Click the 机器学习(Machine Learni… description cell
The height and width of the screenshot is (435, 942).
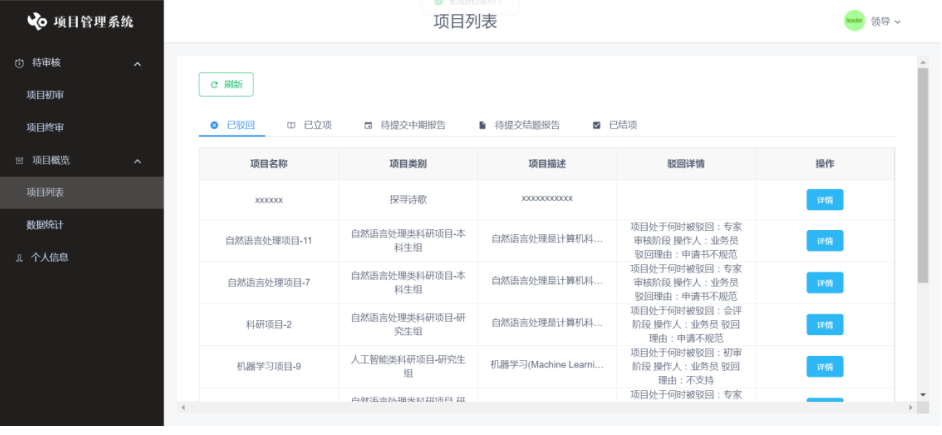(x=547, y=367)
